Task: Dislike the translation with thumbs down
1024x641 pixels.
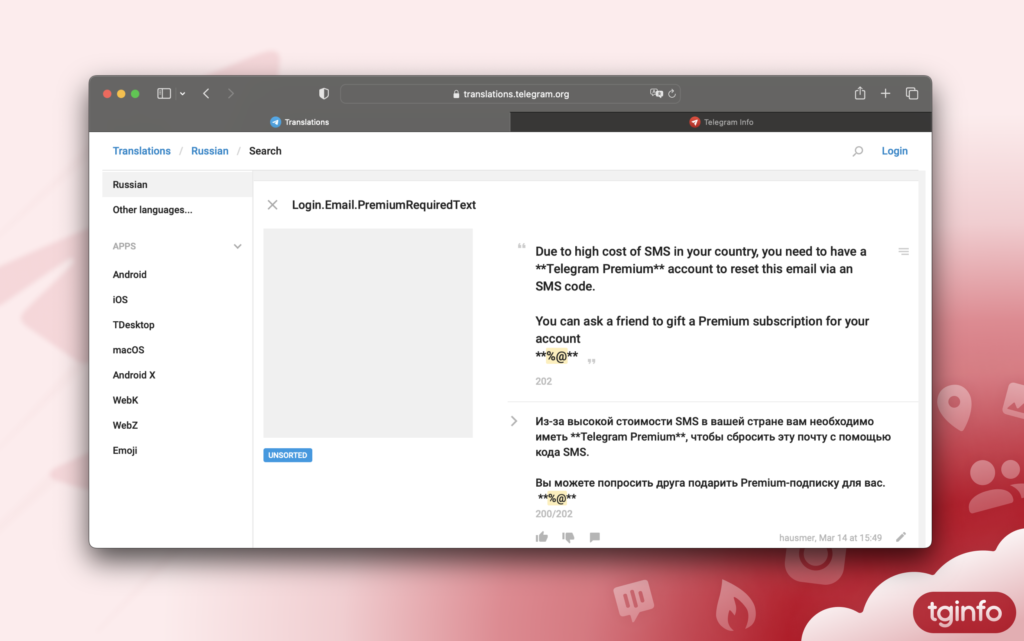Action: 568,537
